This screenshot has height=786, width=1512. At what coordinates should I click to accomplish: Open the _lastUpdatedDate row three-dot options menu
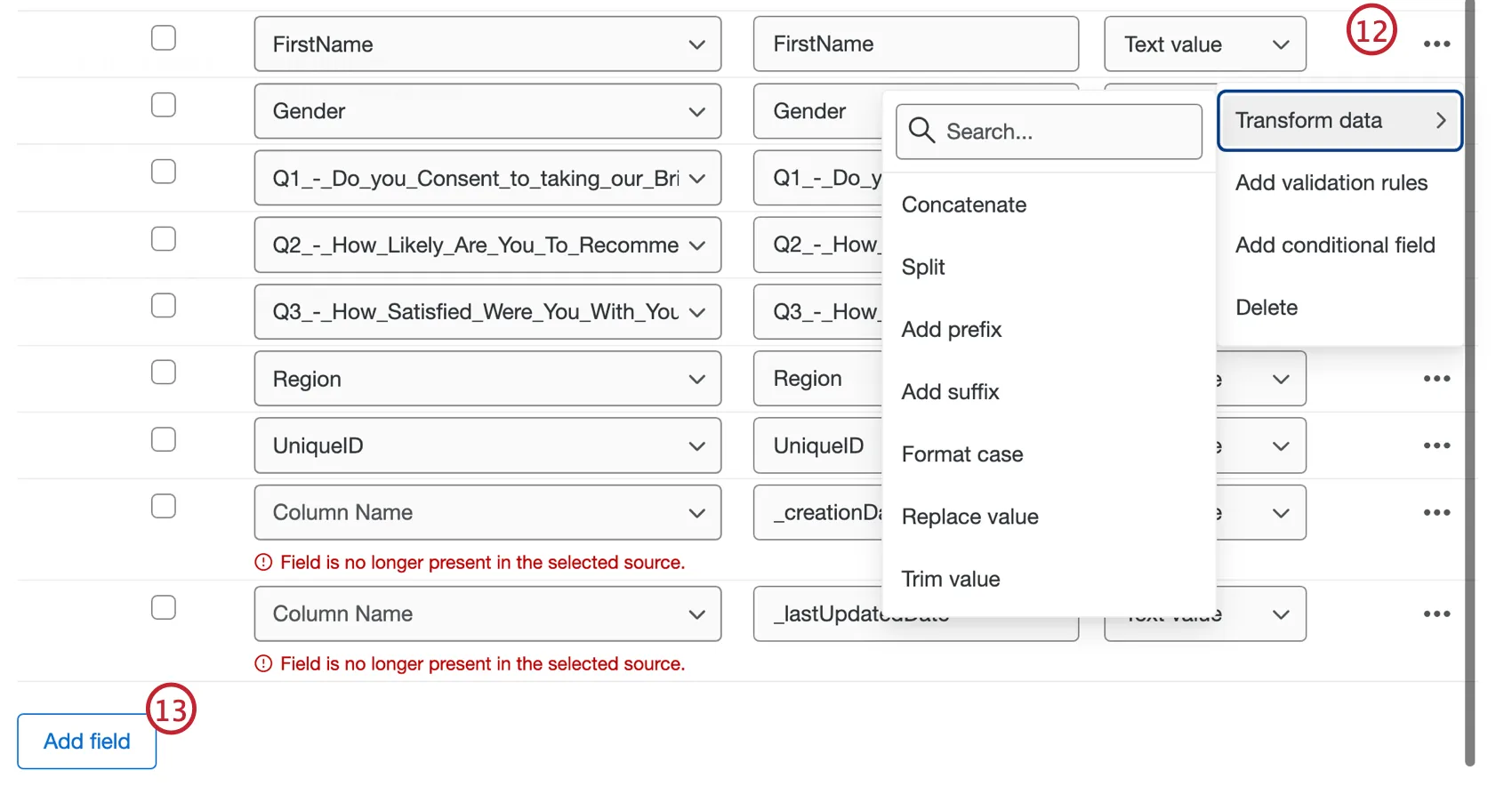1436,614
